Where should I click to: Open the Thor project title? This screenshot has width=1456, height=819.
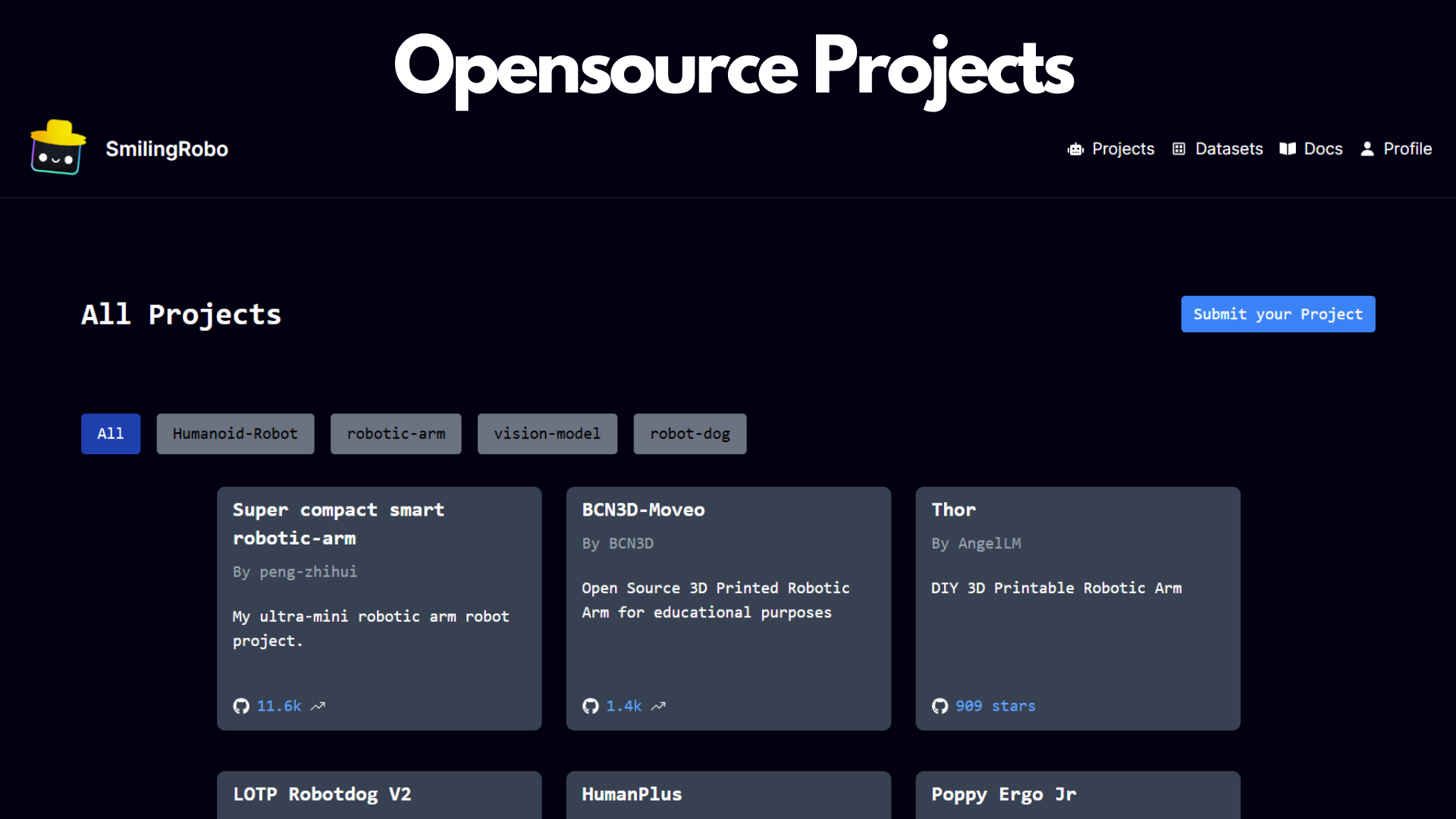[954, 510]
